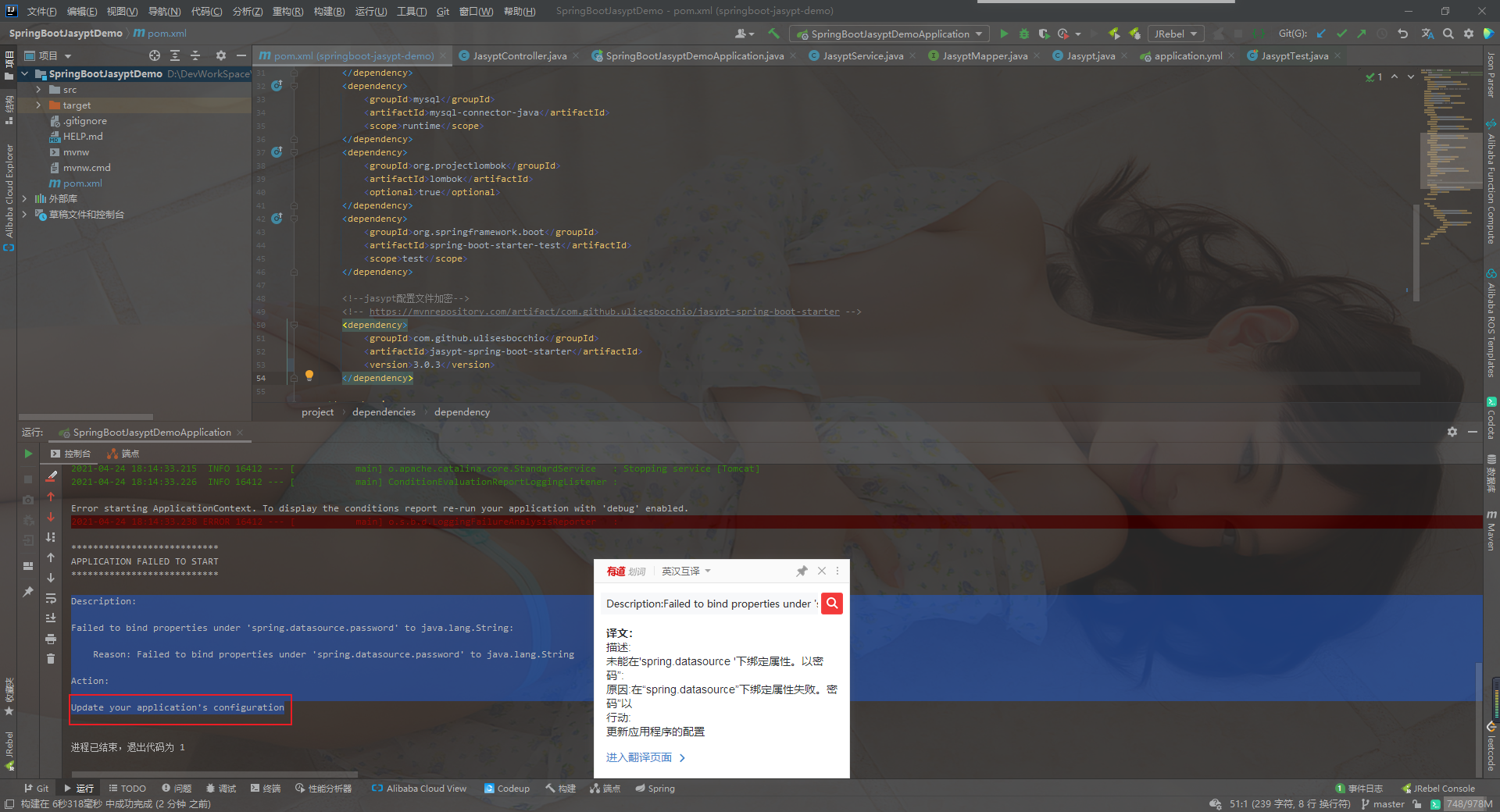This screenshot has height=812, width=1500.
Task: Follow the 进入翻译页面 link in the popup
Action: 638,757
